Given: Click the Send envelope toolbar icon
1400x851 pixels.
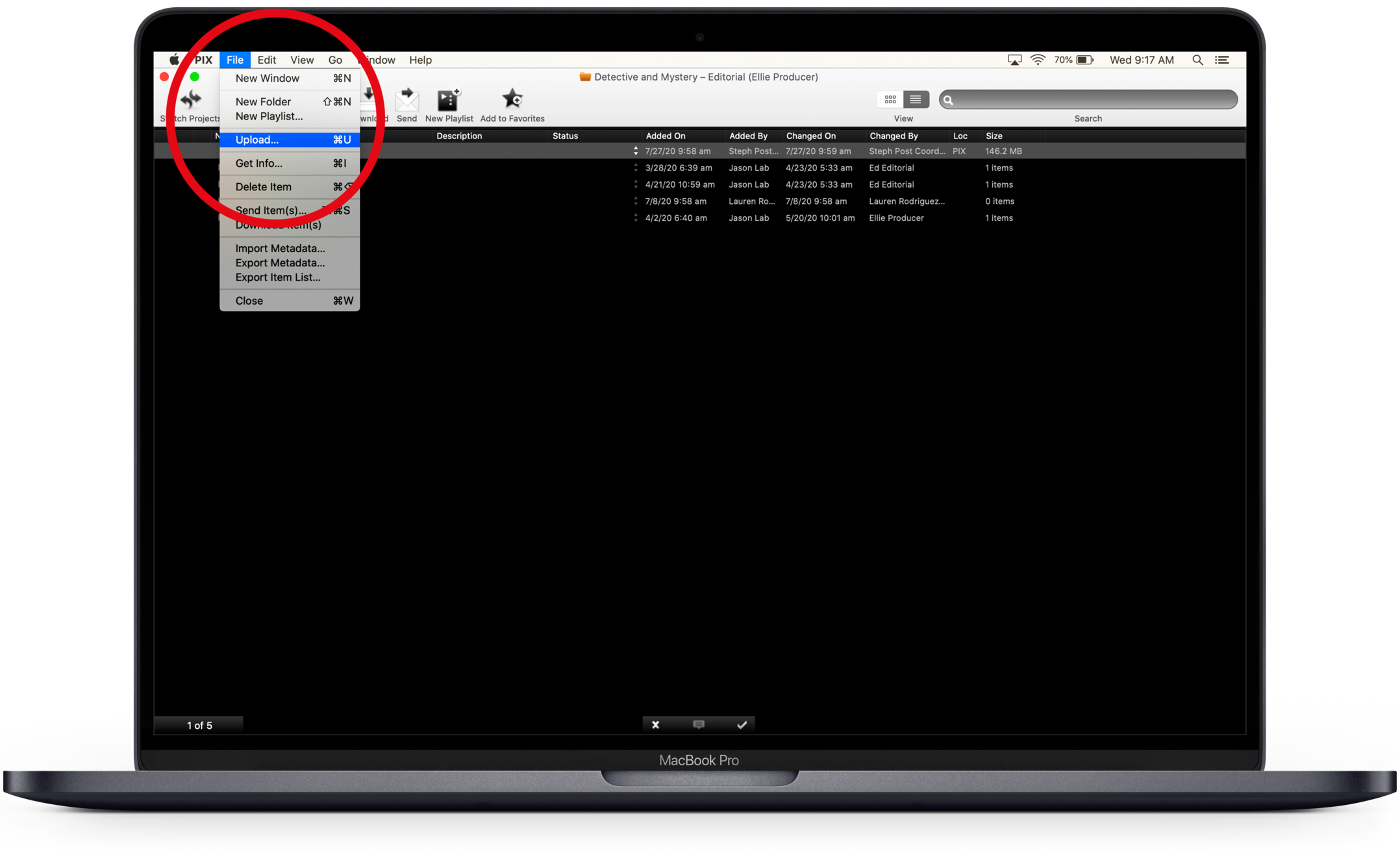Looking at the screenshot, I should tap(406, 100).
